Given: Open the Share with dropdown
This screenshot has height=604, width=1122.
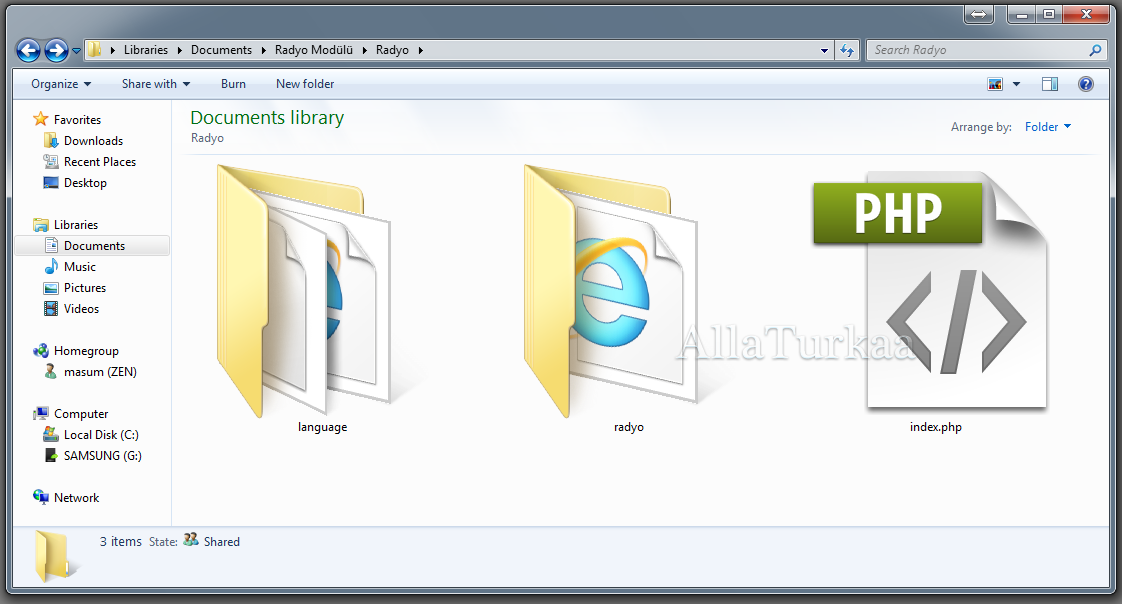Looking at the screenshot, I should click(156, 84).
